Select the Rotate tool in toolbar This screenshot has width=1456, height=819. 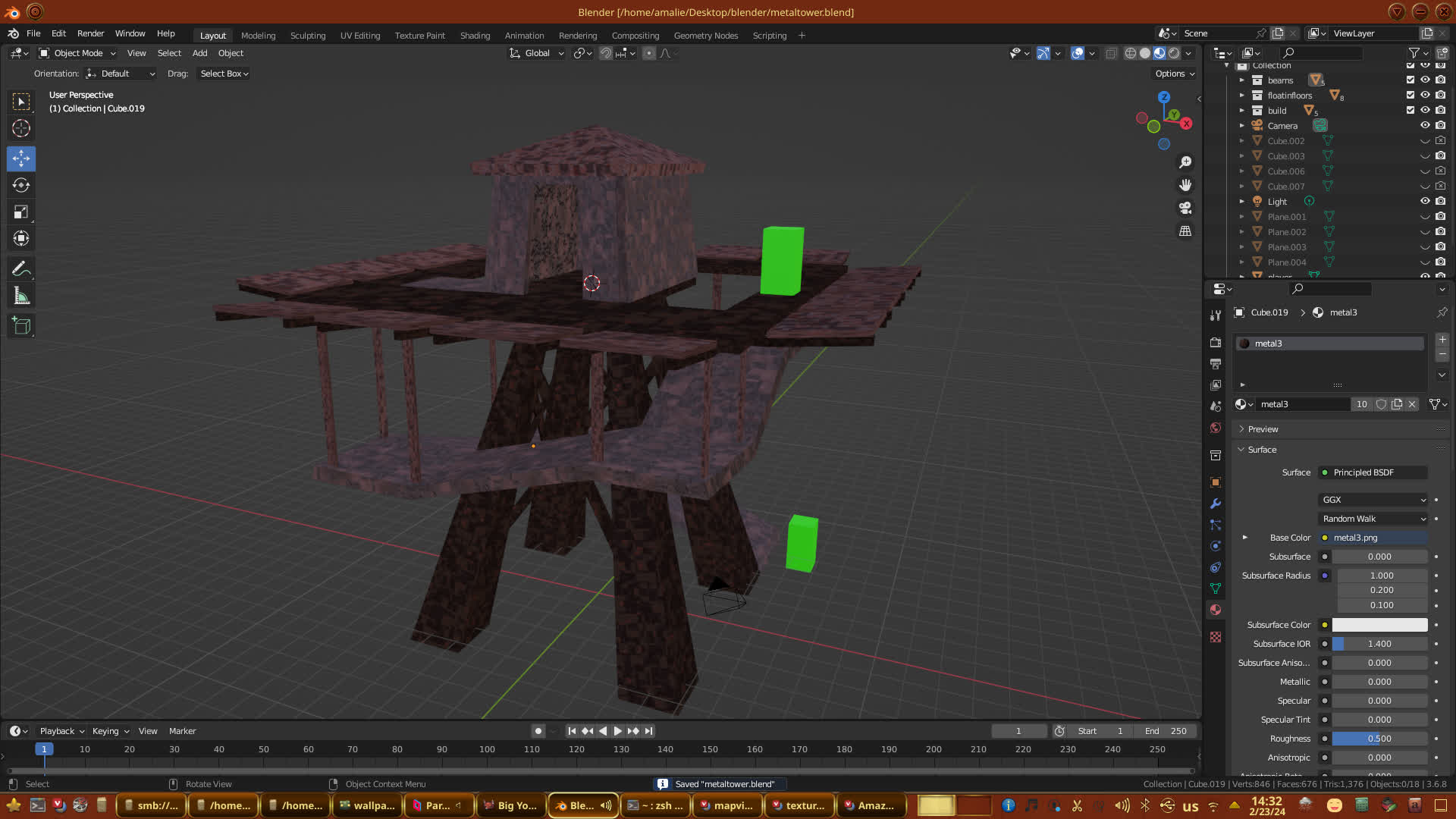[x=21, y=186]
